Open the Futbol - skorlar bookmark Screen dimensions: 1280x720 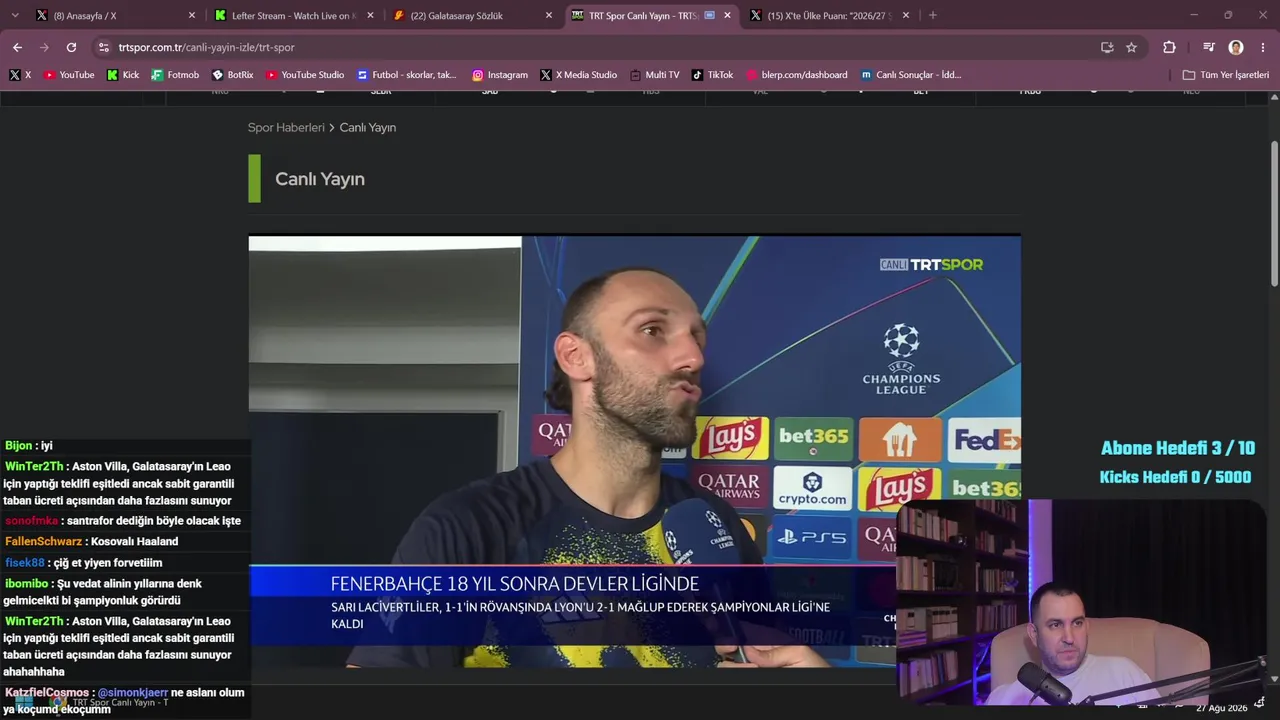tap(409, 75)
